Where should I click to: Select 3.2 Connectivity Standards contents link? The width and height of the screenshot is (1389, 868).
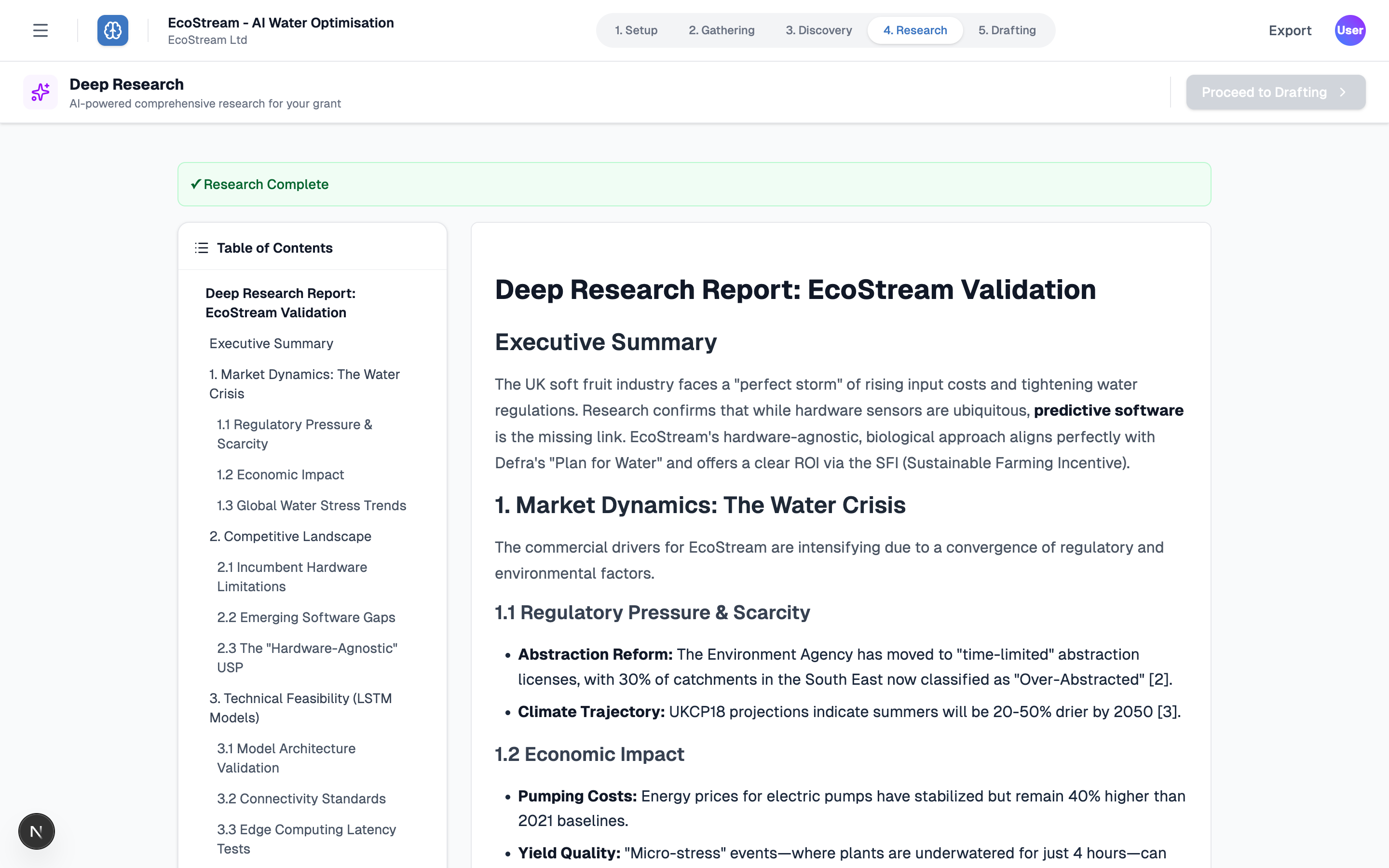[x=301, y=799]
